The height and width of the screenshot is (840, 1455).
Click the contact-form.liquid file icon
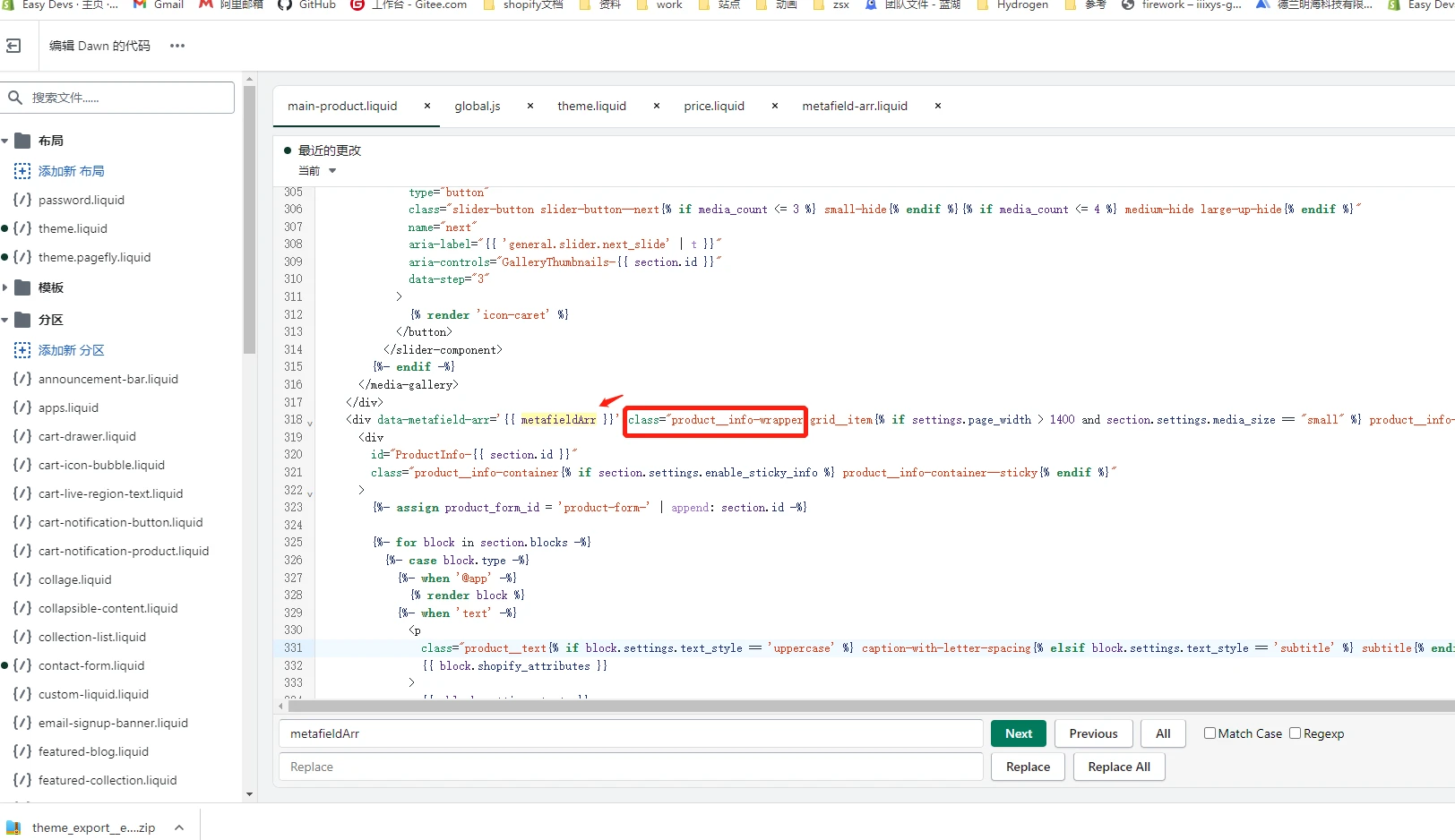point(22,665)
